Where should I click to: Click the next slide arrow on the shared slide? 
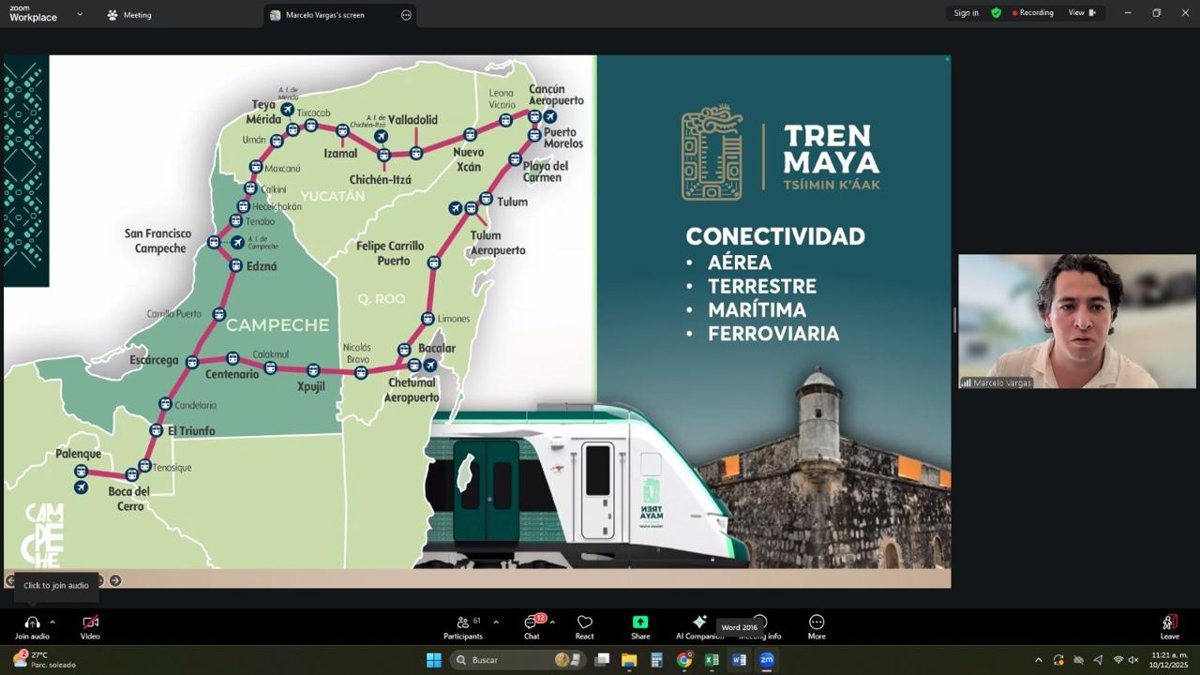pos(115,580)
